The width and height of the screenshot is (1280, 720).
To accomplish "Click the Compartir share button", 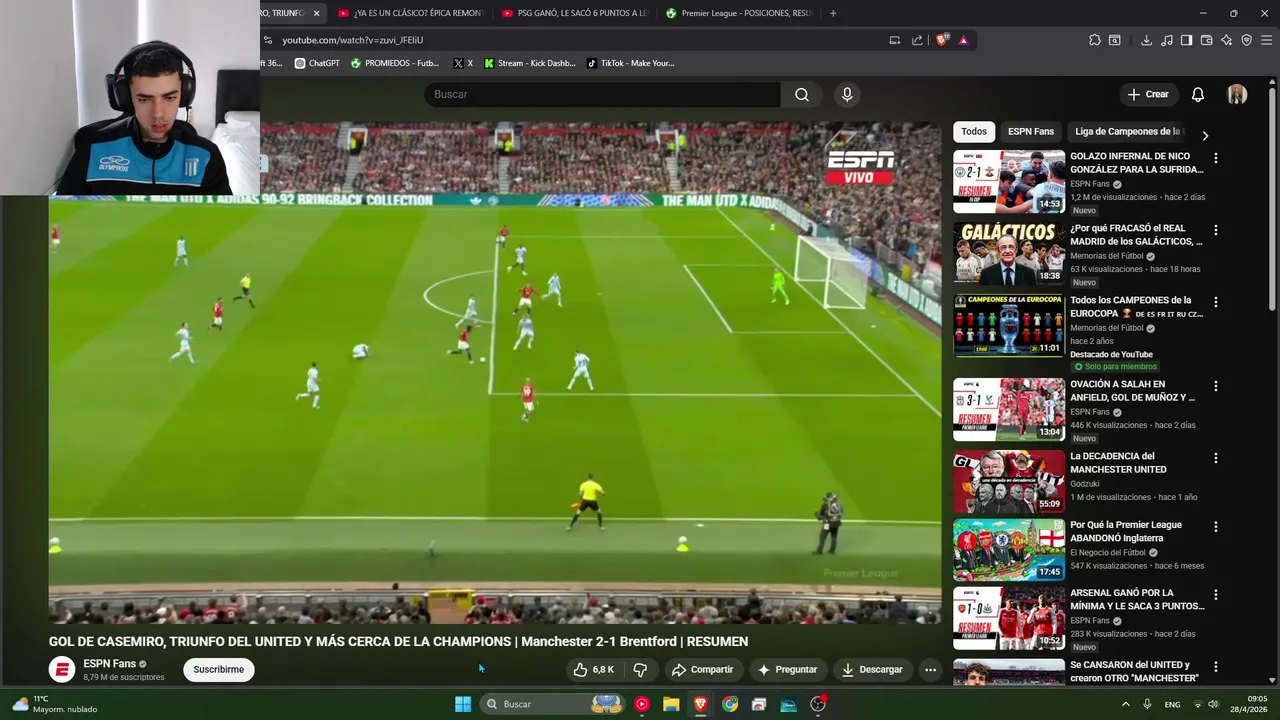I will pos(702,669).
